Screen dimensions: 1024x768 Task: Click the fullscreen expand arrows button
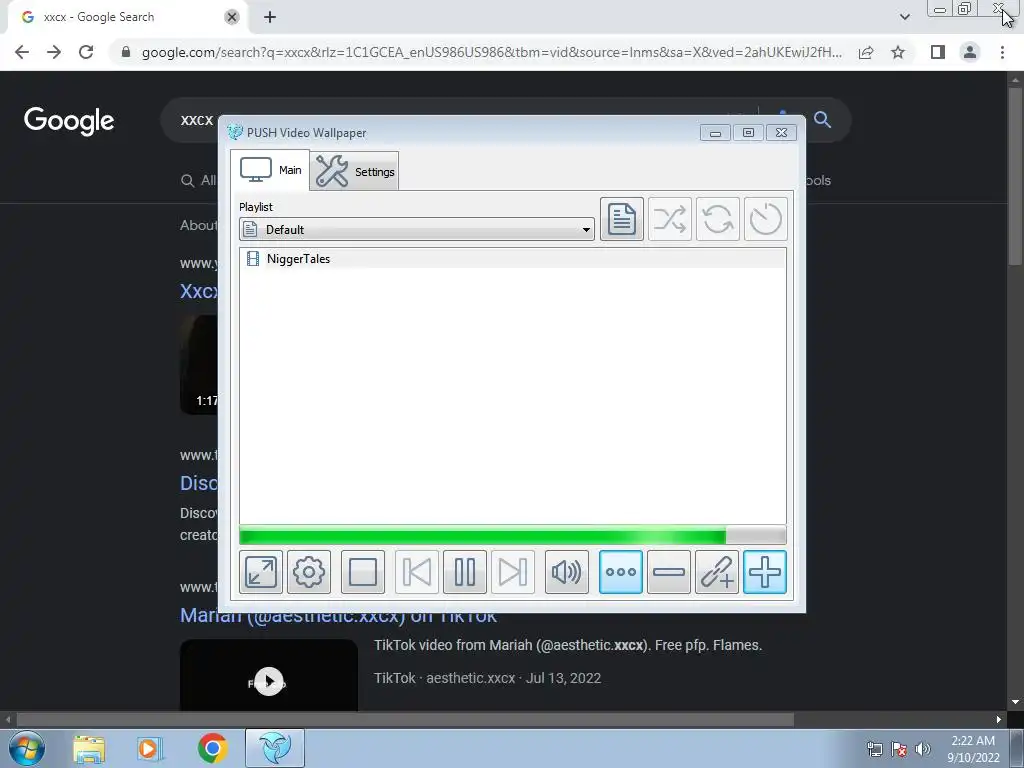click(x=261, y=572)
